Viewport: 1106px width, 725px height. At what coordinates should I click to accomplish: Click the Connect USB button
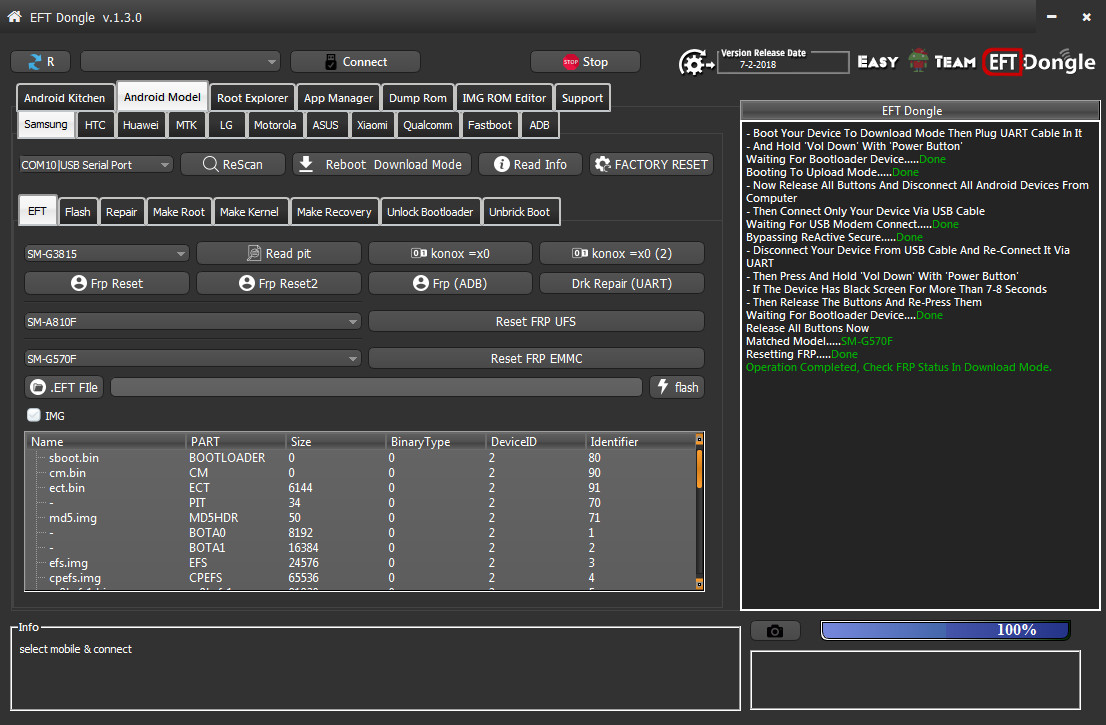356,62
